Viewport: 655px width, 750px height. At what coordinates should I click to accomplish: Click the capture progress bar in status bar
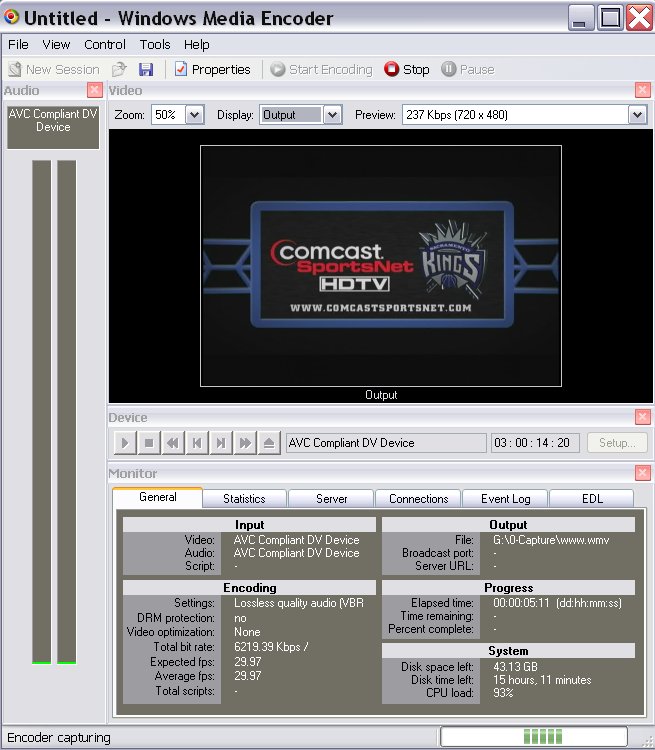(x=534, y=736)
